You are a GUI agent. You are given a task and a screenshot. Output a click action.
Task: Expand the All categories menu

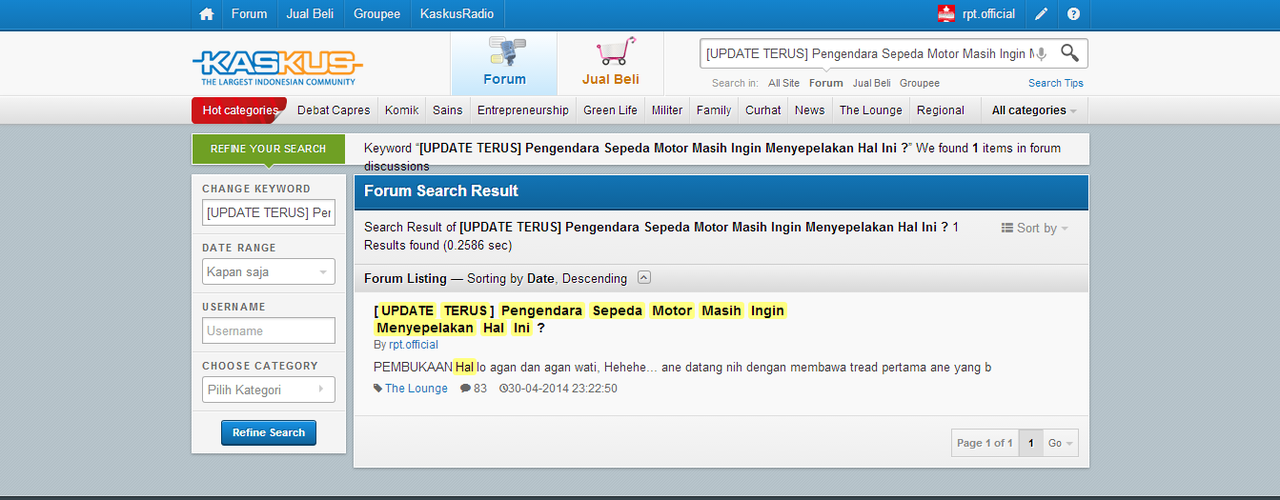(x=1034, y=110)
